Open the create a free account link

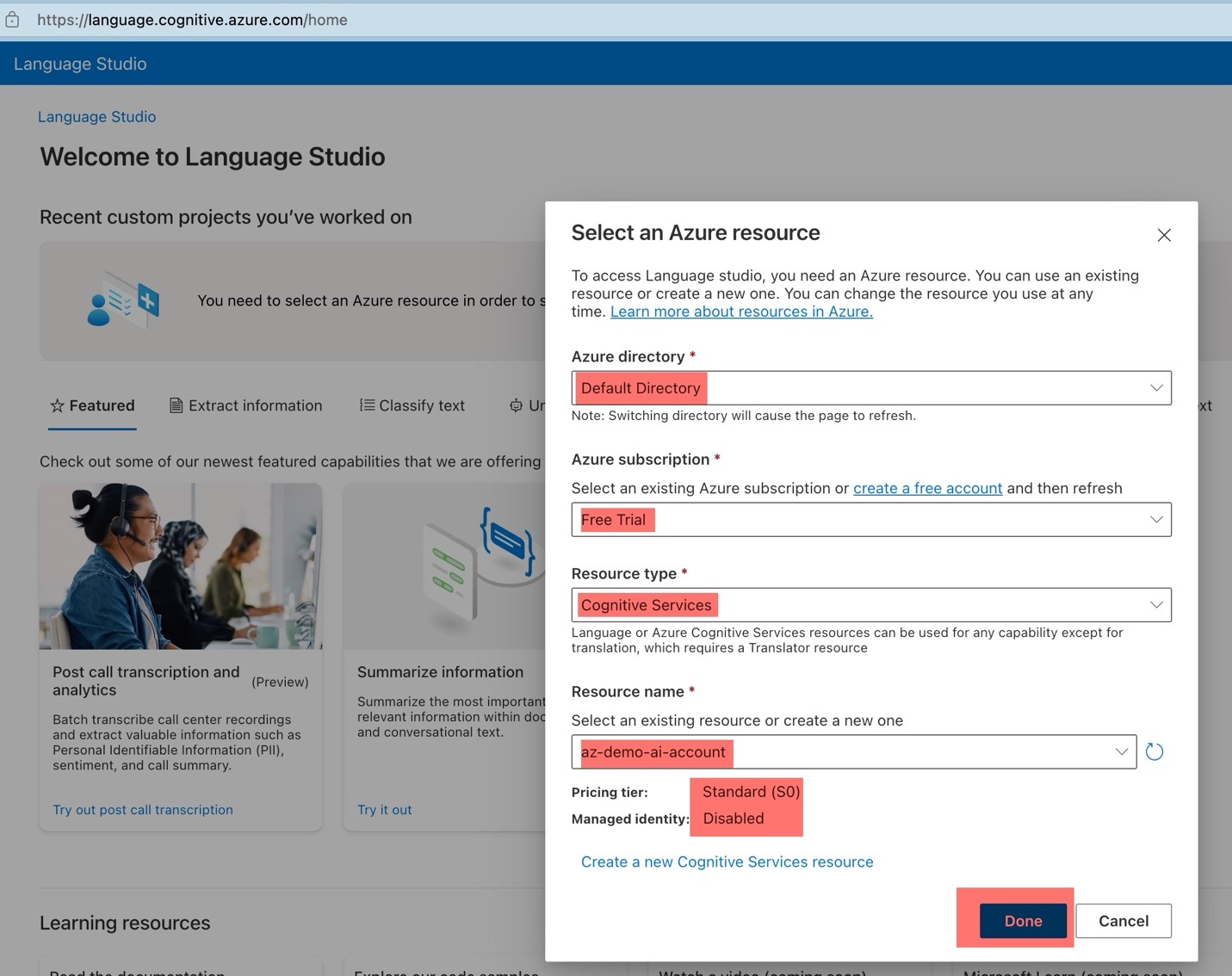tap(927, 488)
